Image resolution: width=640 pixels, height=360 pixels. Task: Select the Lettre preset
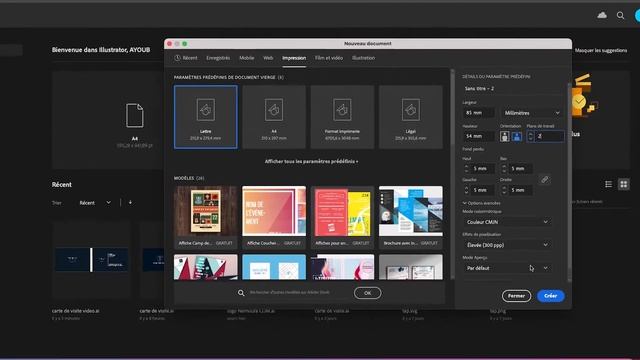[206, 117]
